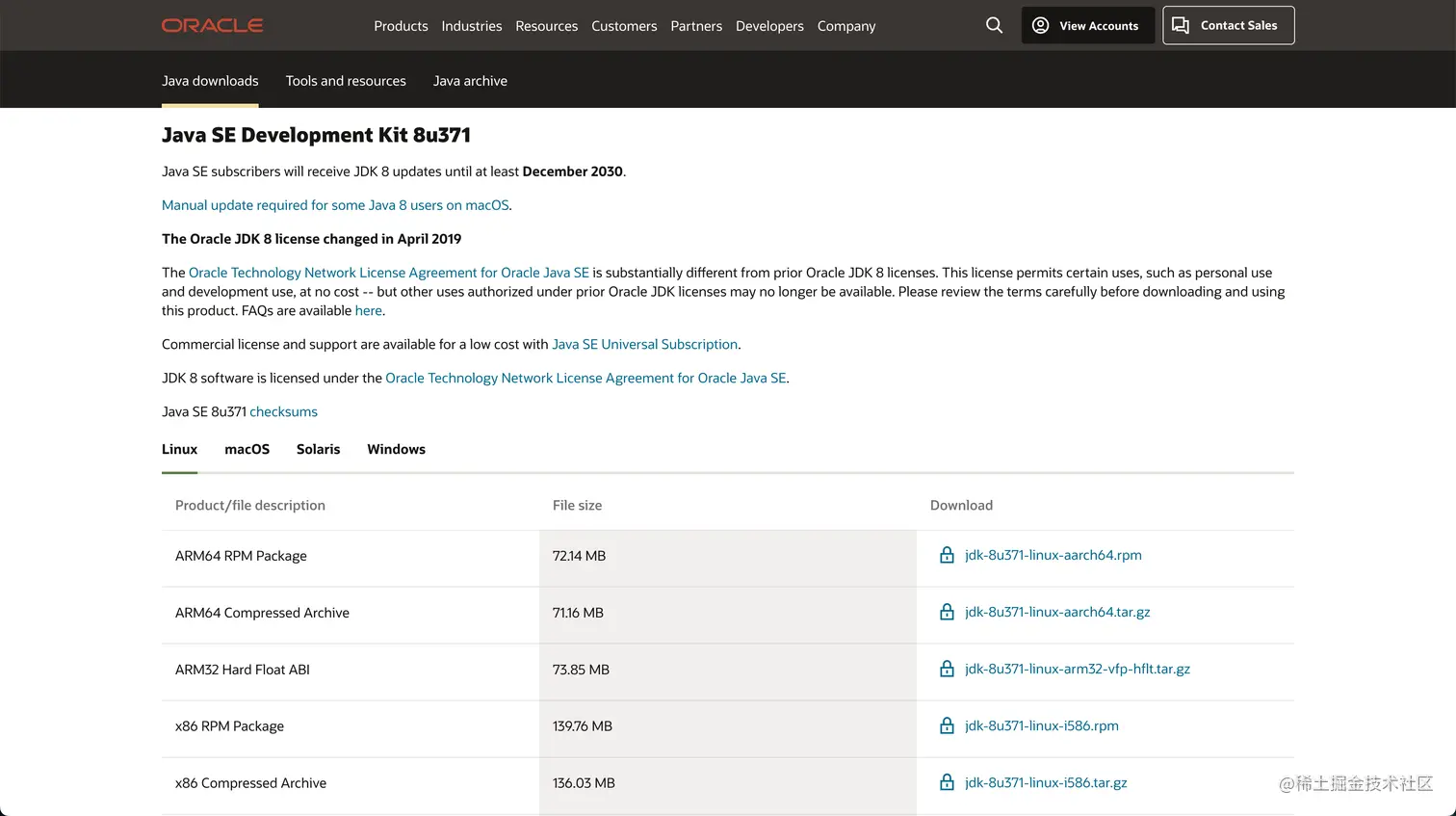The image size is (1456, 816).
Task: Click lock icon beside aarch64.tar.gz download
Action: [947, 612]
